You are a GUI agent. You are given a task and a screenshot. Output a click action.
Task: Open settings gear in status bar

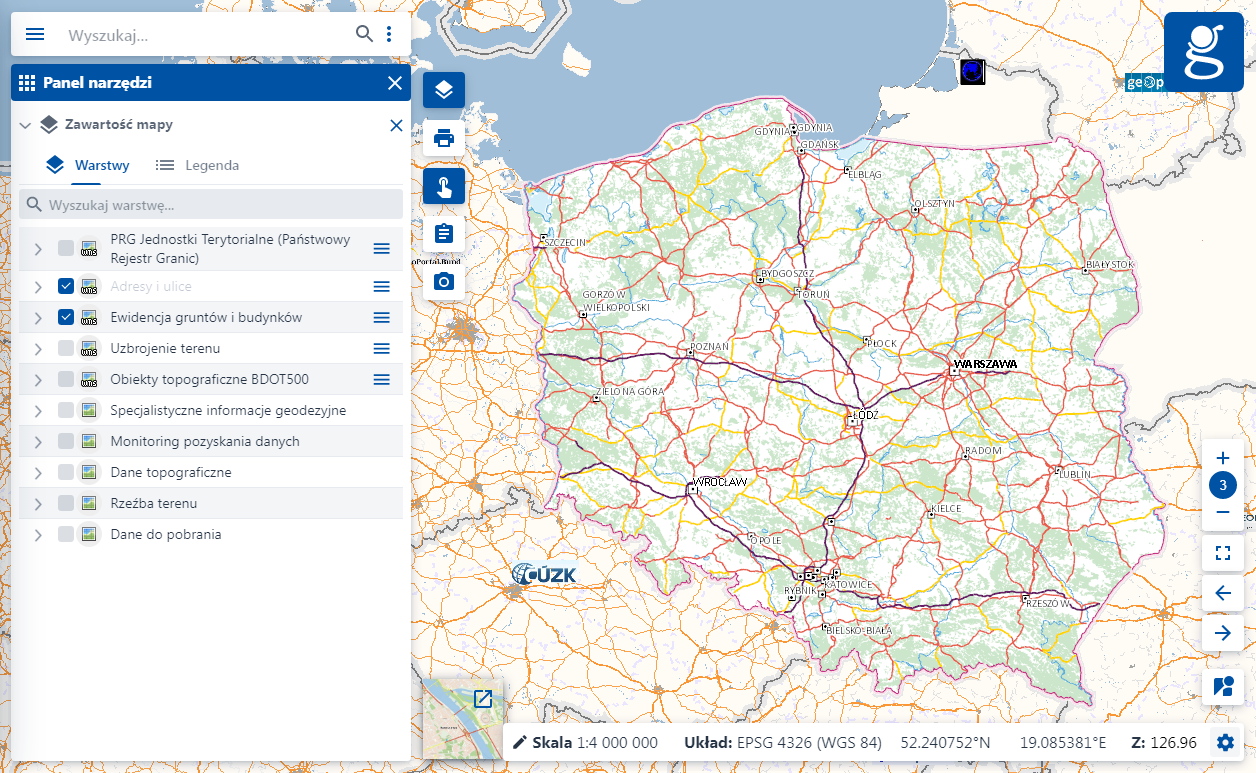[1224, 742]
